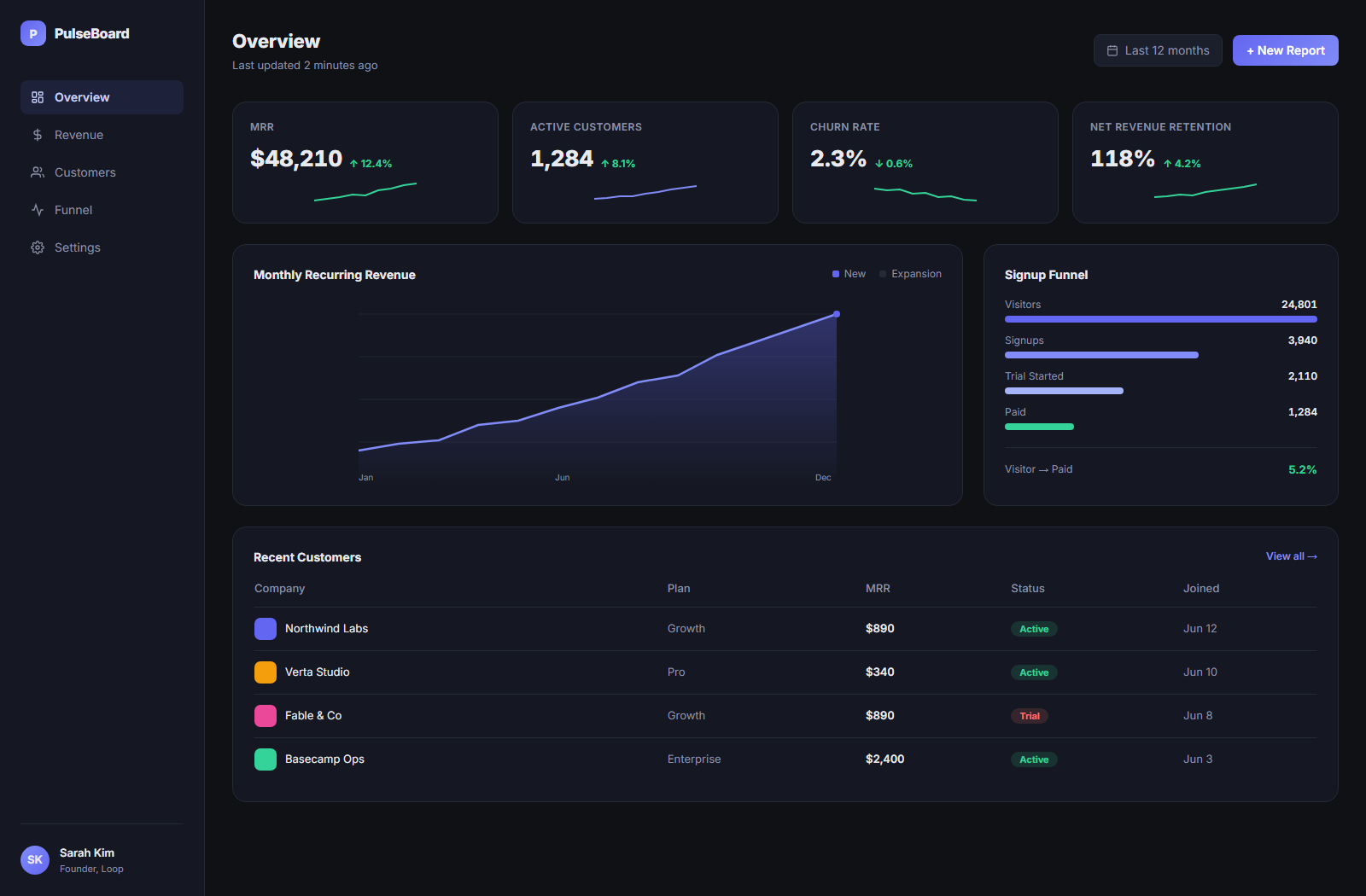Click the green Paid funnel bar

(1039, 427)
